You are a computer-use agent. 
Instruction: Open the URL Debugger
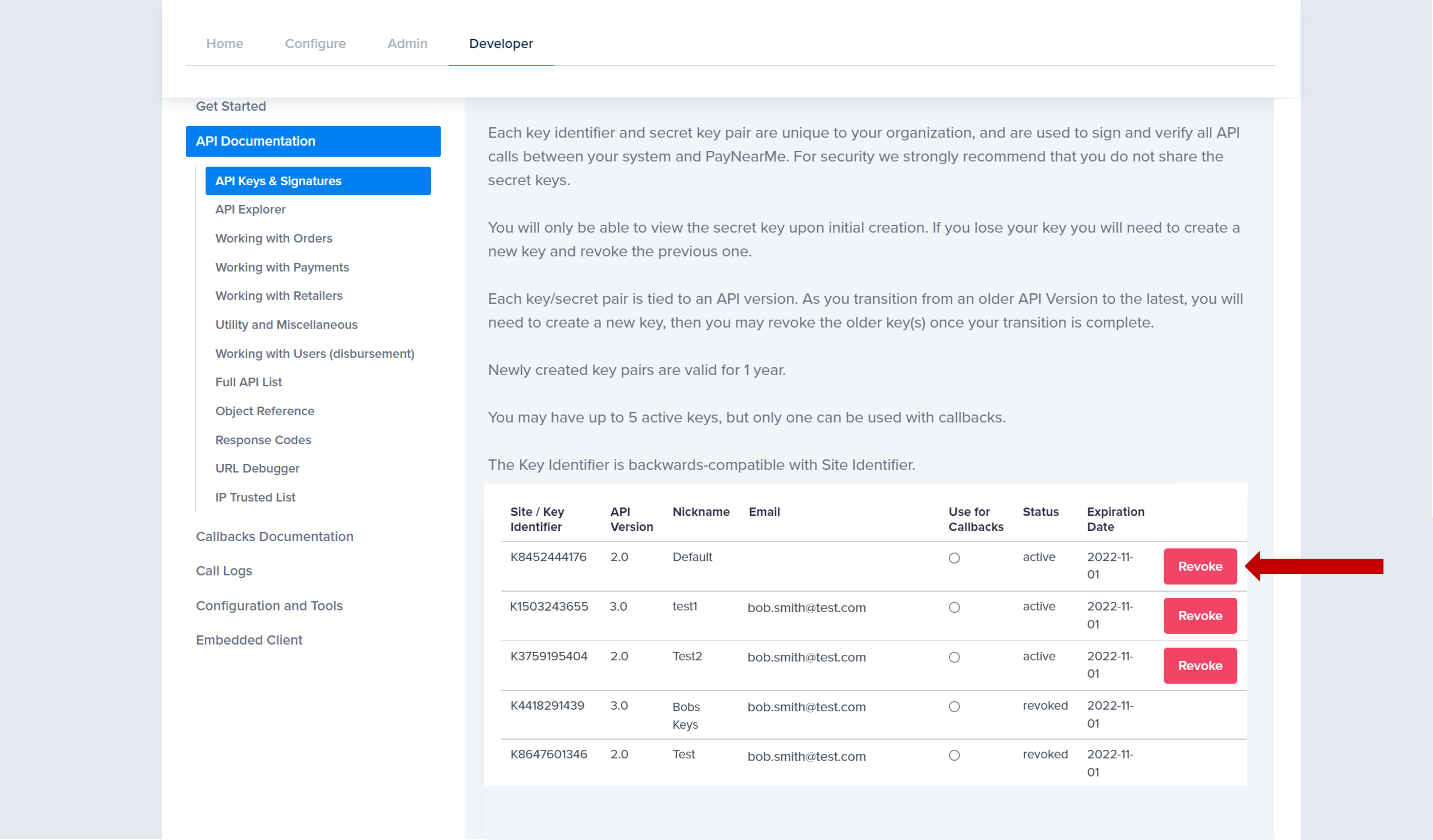tap(257, 468)
